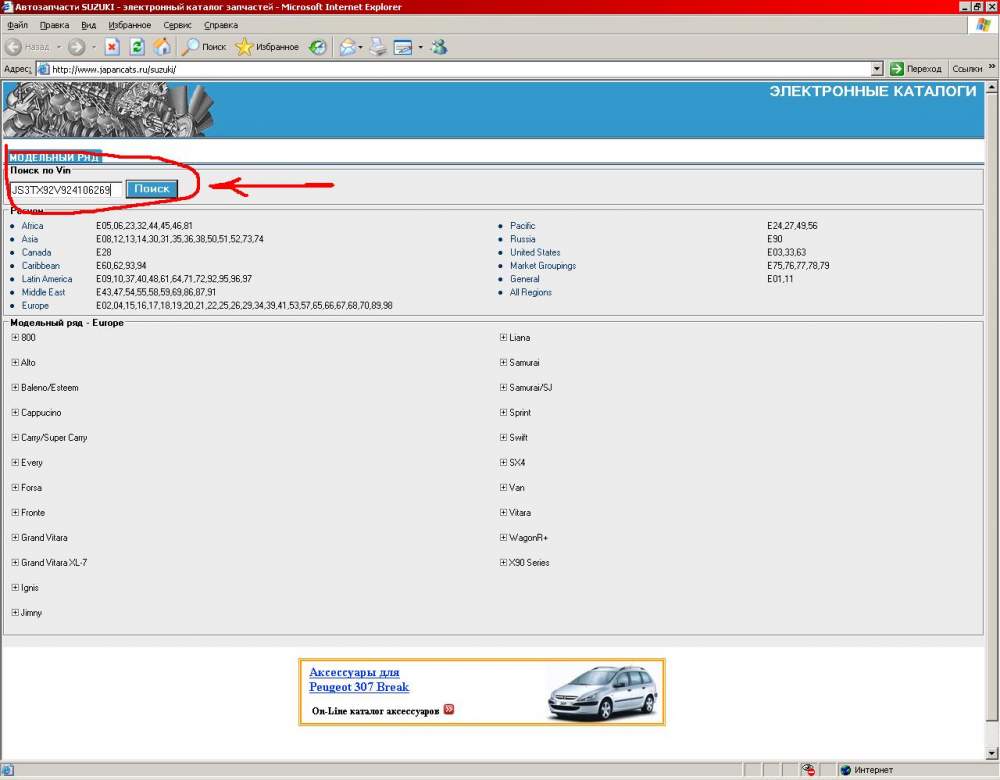Screen dimensions: 1000x780
Task: Click the Peugeot 307 car image
Action: [x=602, y=693]
